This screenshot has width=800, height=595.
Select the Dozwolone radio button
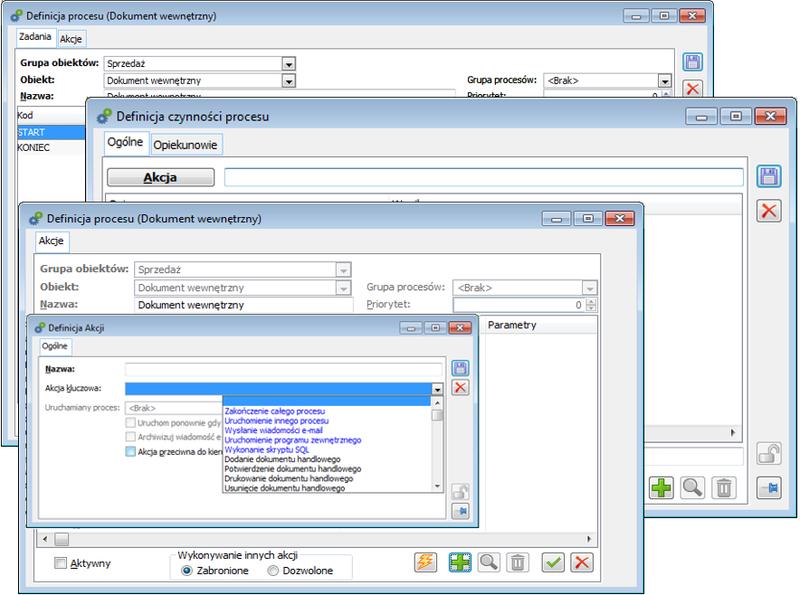point(273,570)
